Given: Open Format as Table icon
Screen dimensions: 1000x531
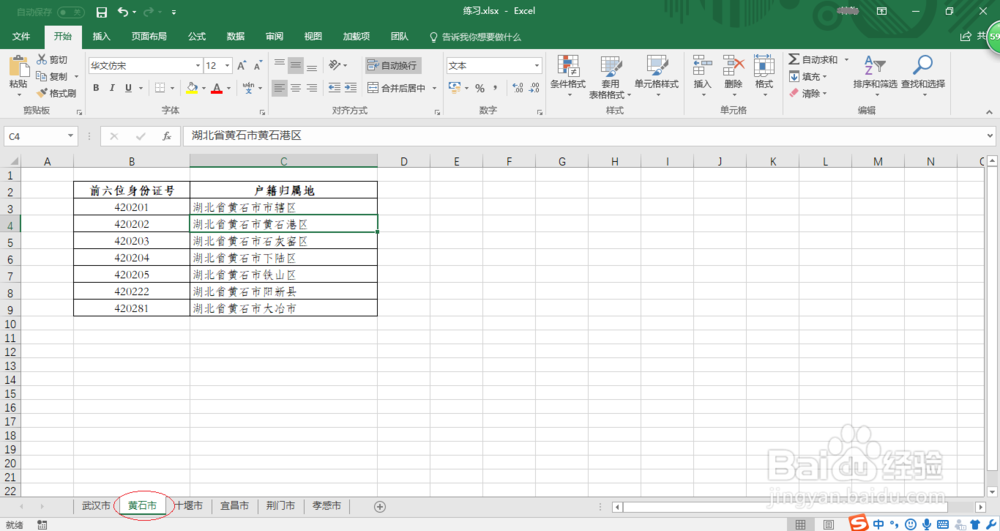Looking at the screenshot, I should 610,66.
